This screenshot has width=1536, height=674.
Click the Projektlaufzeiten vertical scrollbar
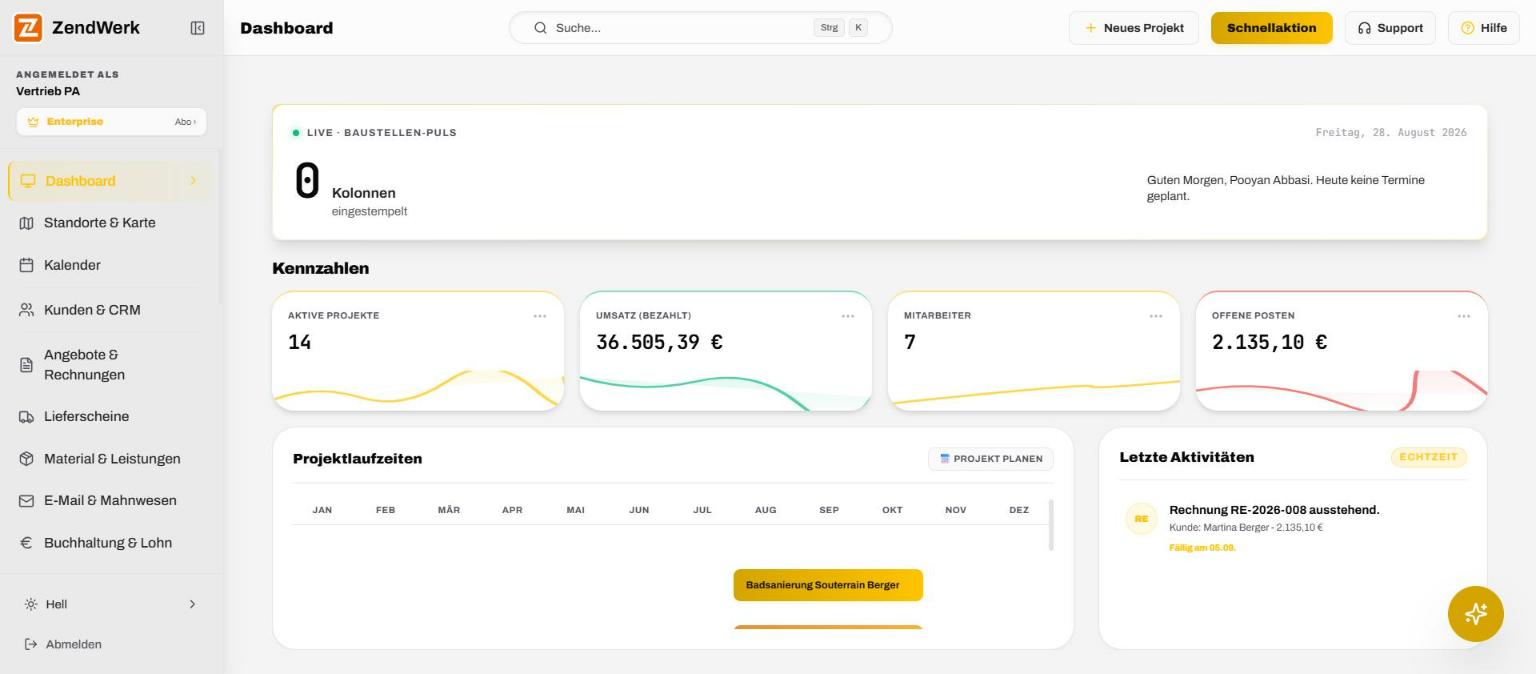1050,525
